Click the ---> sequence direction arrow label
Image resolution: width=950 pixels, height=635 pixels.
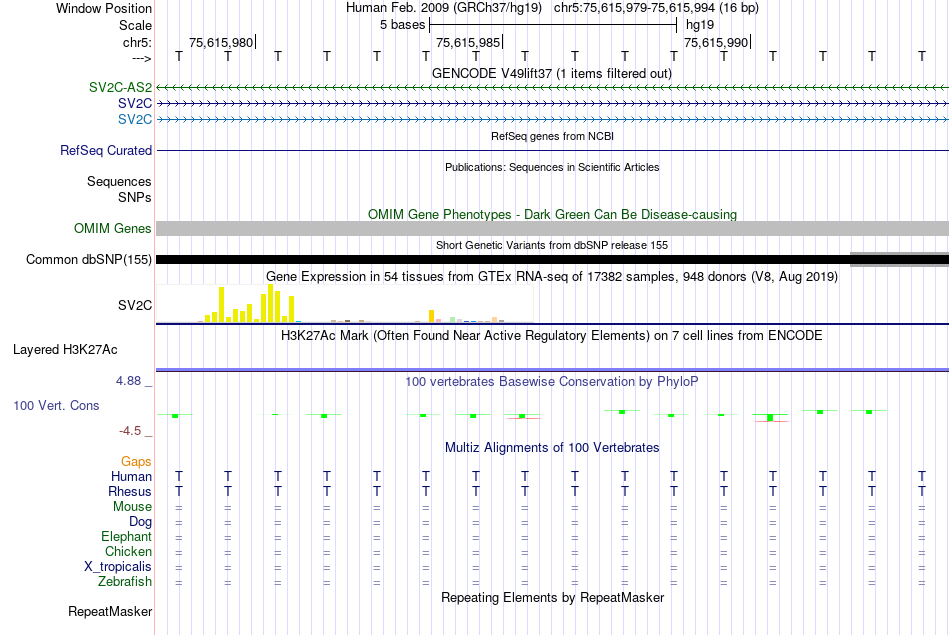pyautogui.click(x=141, y=59)
